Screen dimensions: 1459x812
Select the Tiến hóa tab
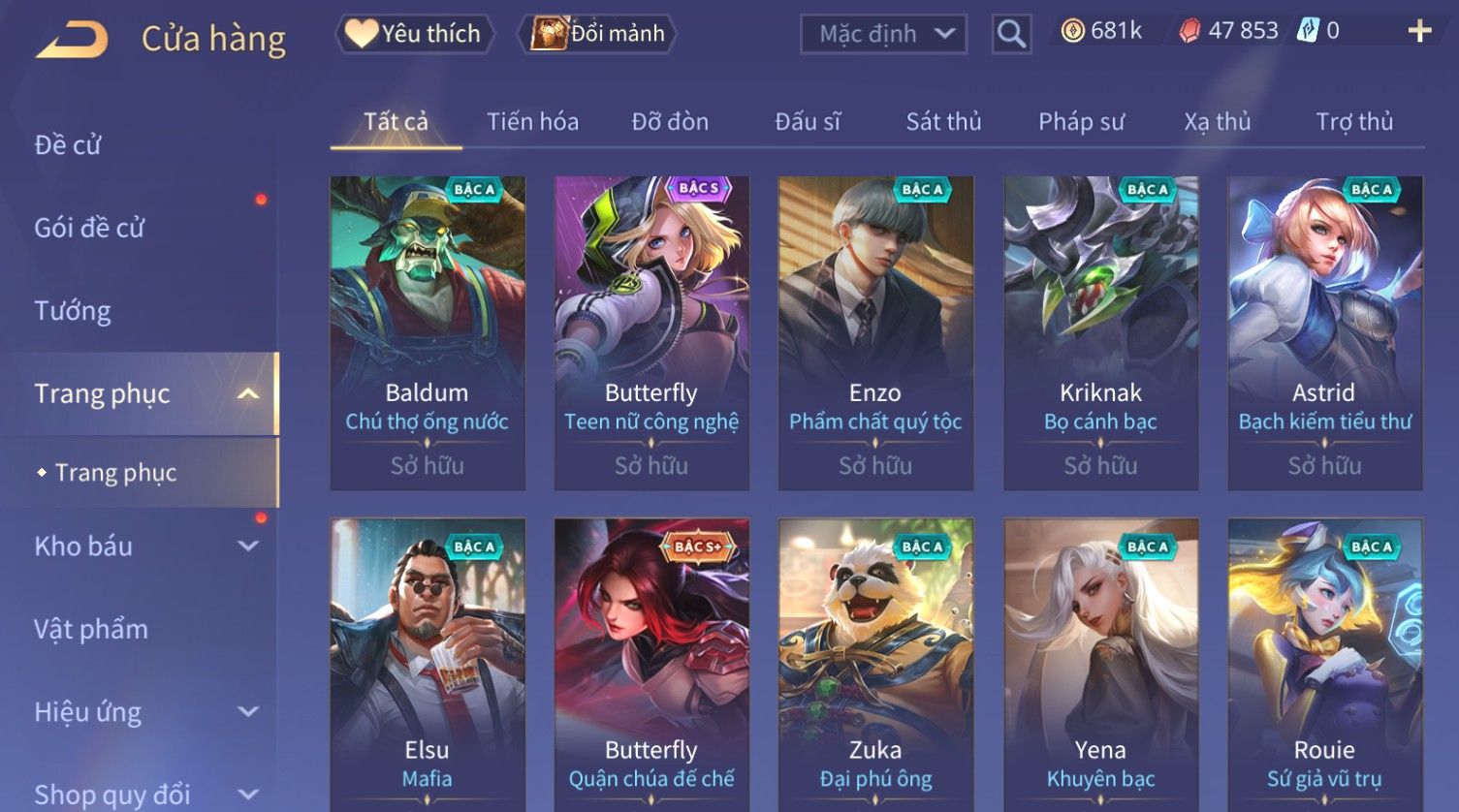click(532, 121)
